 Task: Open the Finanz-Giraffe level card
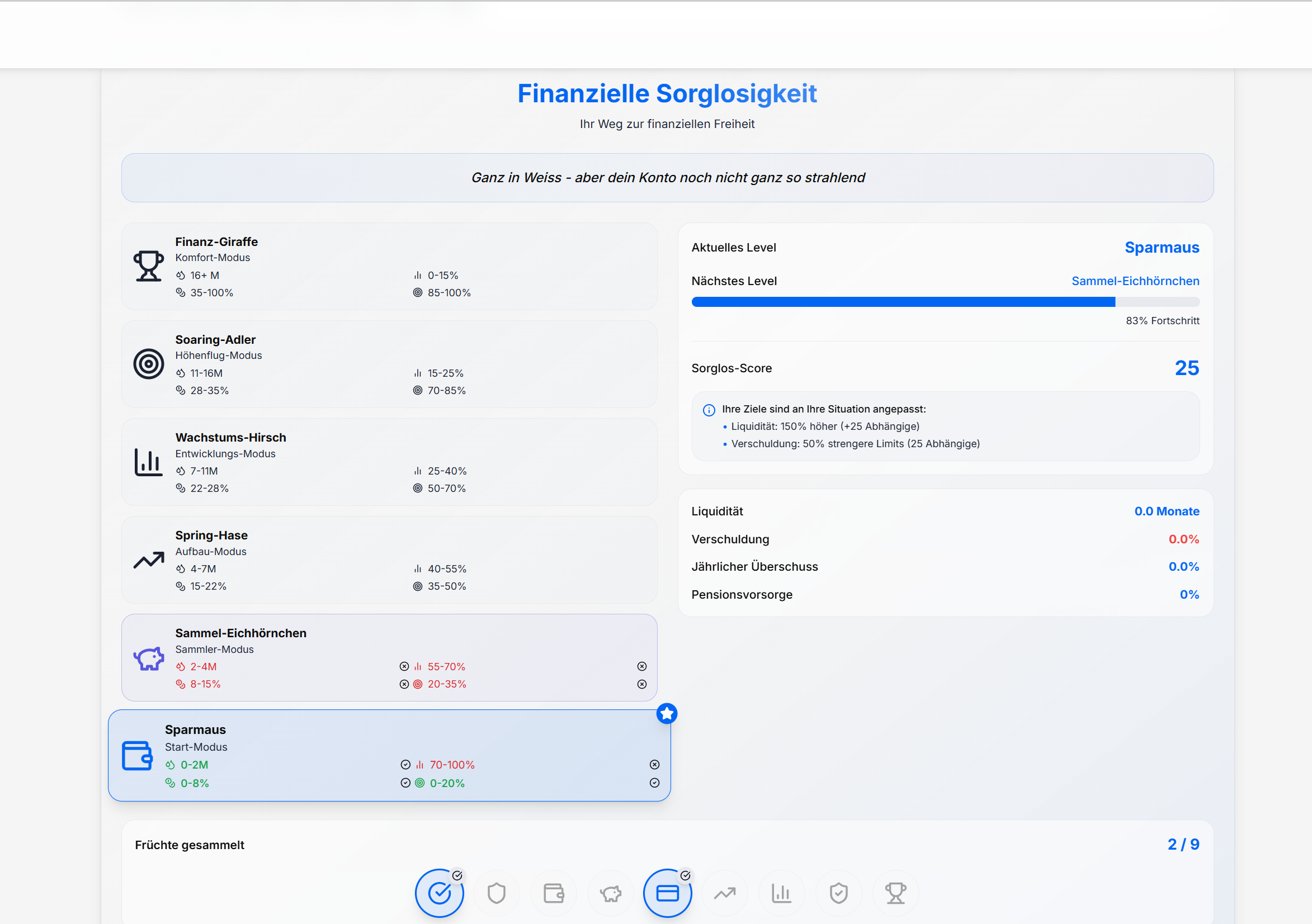(389, 266)
